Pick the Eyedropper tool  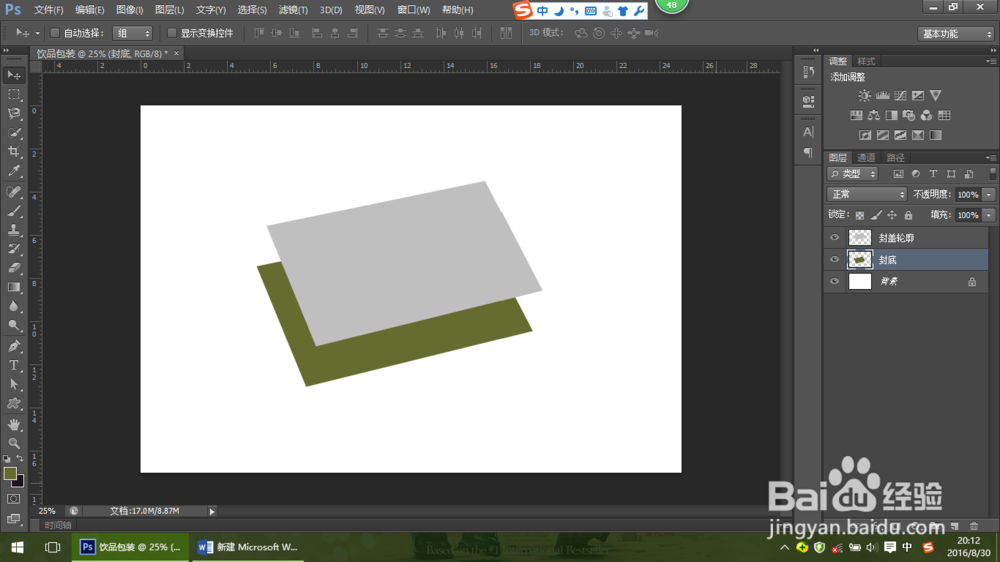coord(14,172)
